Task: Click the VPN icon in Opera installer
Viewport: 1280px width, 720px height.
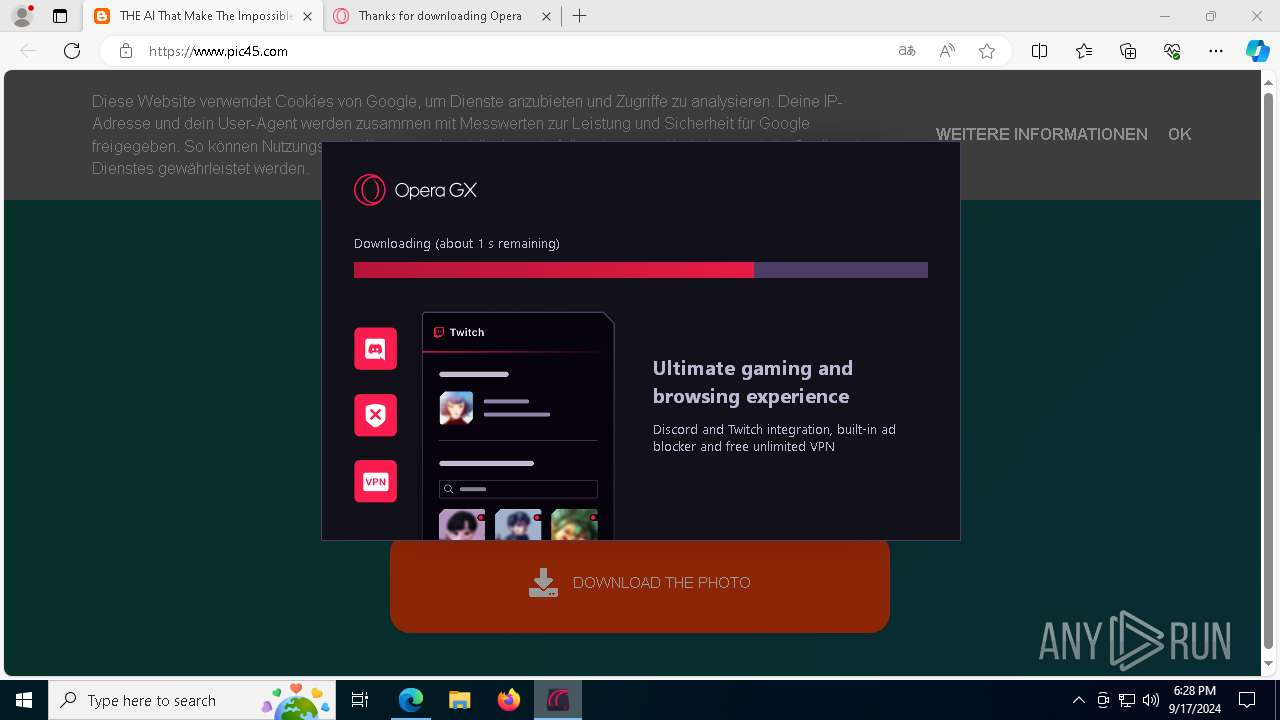Action: [x=375, y=481]
